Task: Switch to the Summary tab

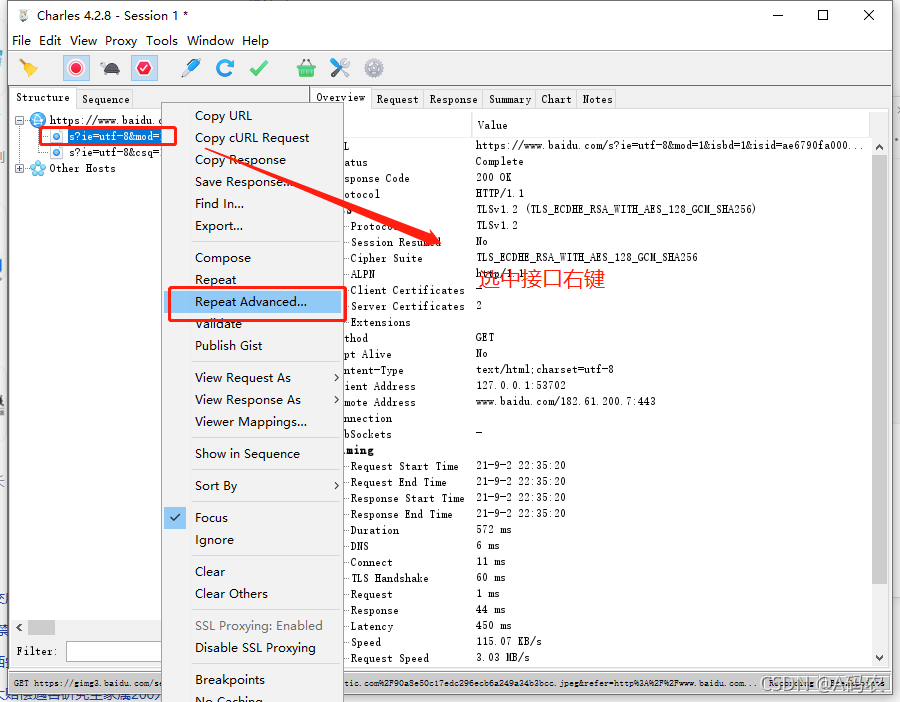Action: [x=510, y=99]
